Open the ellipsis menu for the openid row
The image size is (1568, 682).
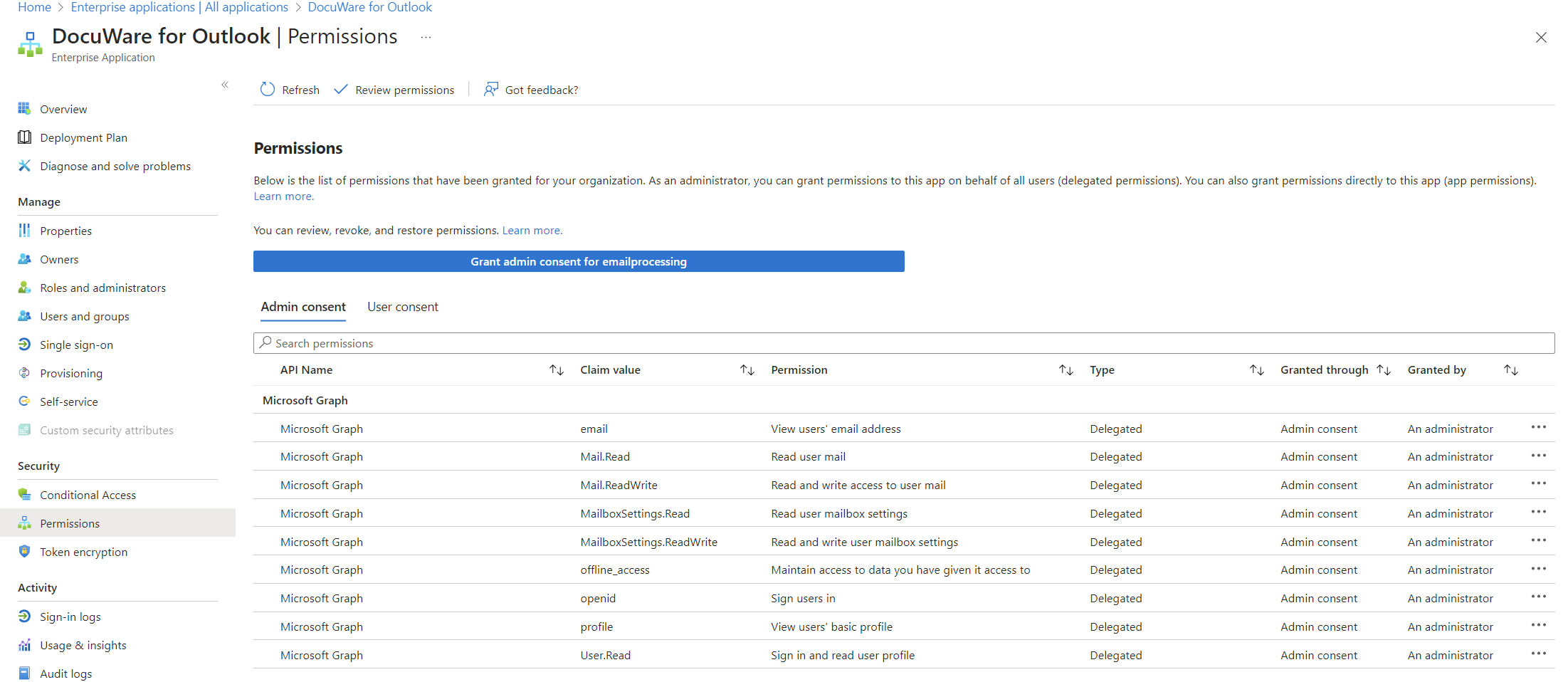(1539, 597)
